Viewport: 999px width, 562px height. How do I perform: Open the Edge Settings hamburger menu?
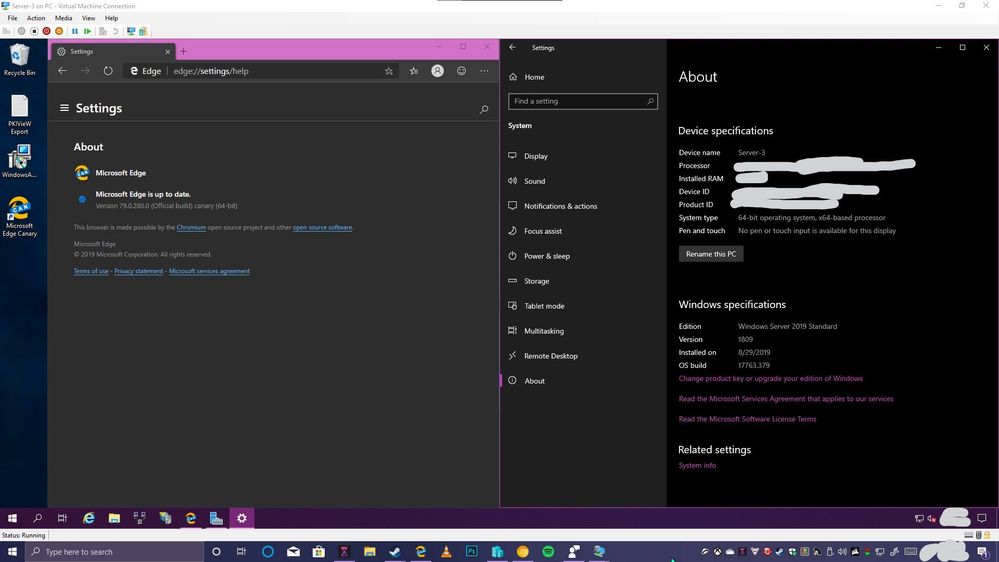point(64,108)
